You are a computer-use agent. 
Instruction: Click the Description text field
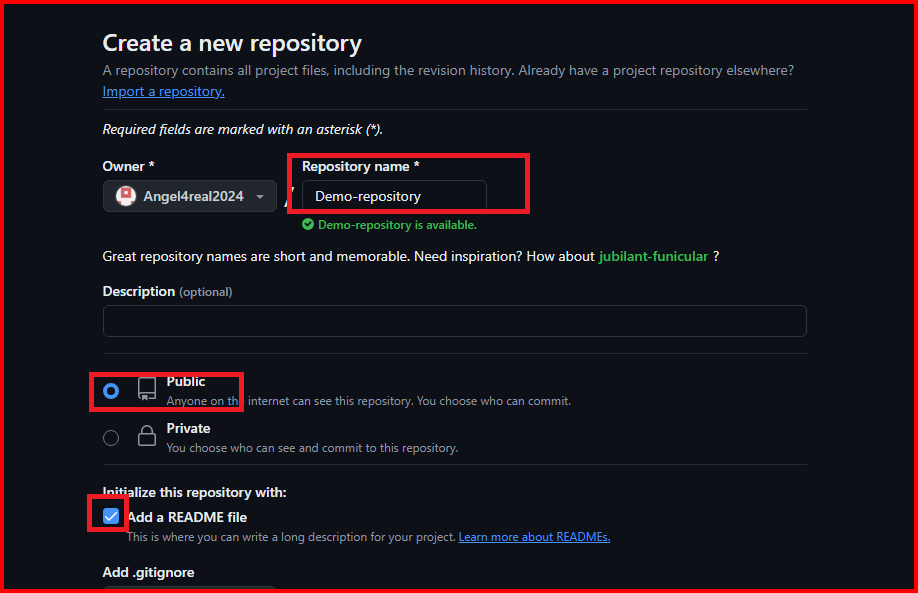(454, 321)
